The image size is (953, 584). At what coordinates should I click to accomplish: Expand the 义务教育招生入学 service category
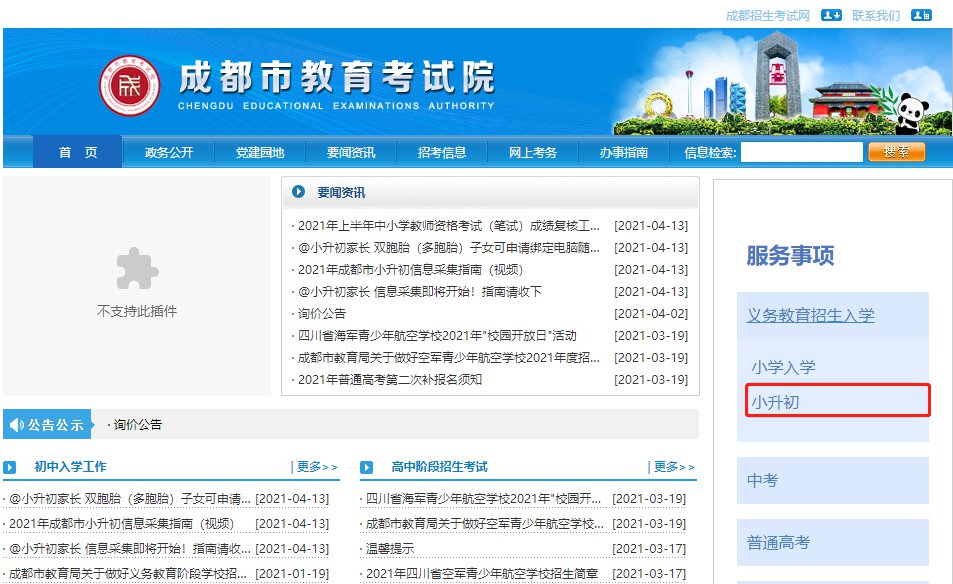[x=810, y=315]
